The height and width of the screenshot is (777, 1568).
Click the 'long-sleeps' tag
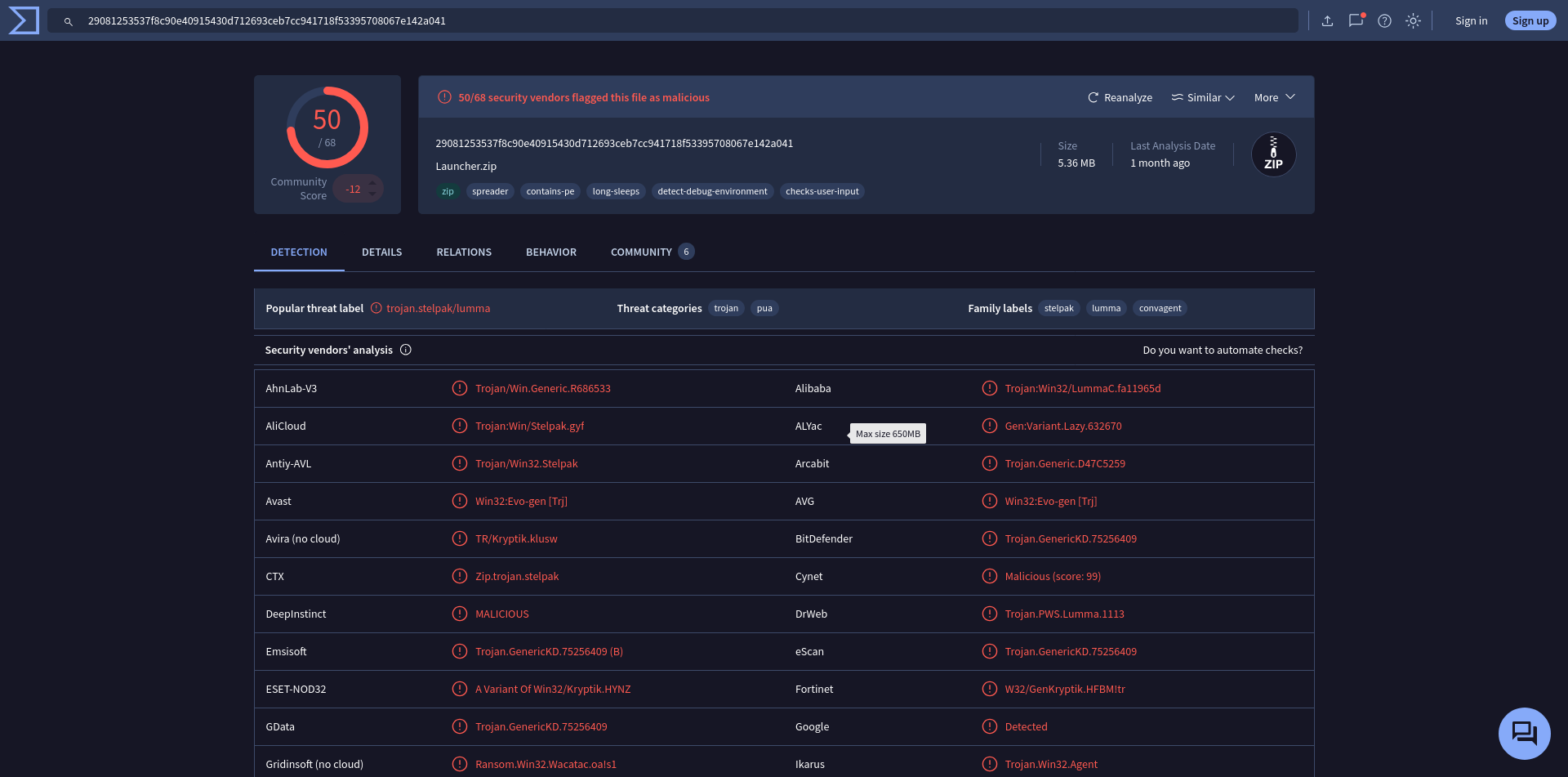[616, 191]
